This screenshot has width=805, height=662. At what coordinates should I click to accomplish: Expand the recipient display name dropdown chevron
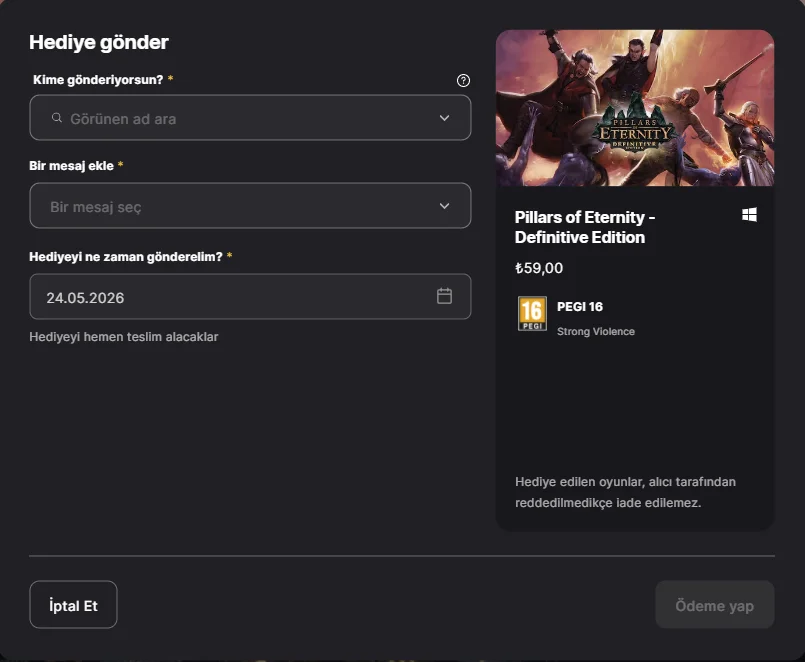[x=444, y=118]
